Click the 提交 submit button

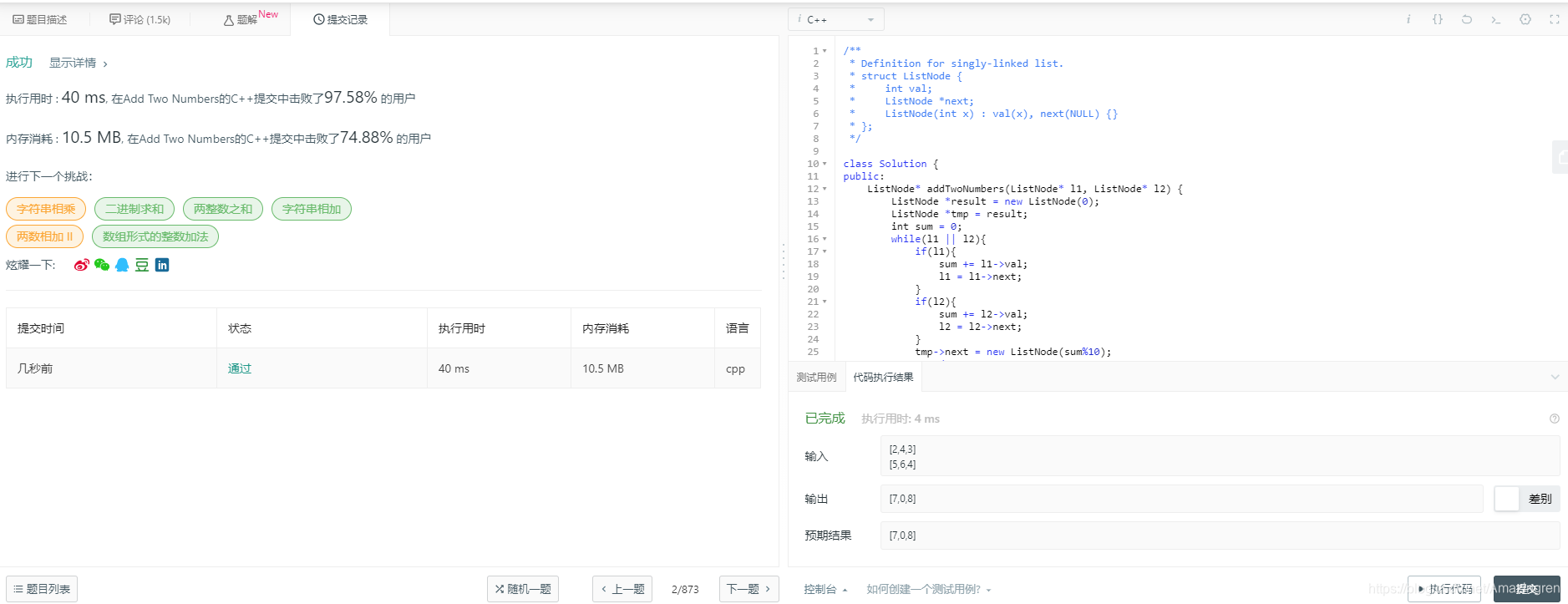coord(1527,589)
